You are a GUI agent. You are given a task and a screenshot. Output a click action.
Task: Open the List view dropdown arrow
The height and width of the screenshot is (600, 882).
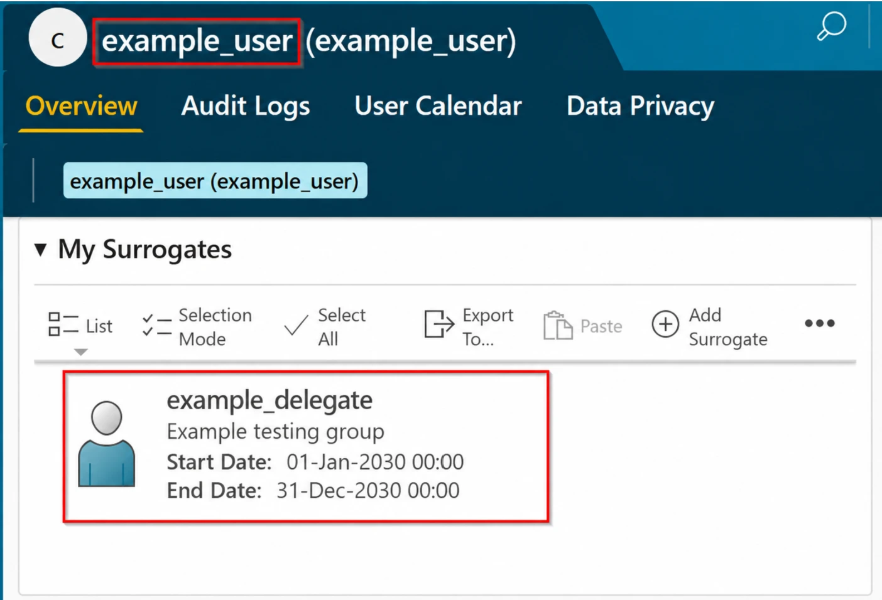click(x=81, y=352)
